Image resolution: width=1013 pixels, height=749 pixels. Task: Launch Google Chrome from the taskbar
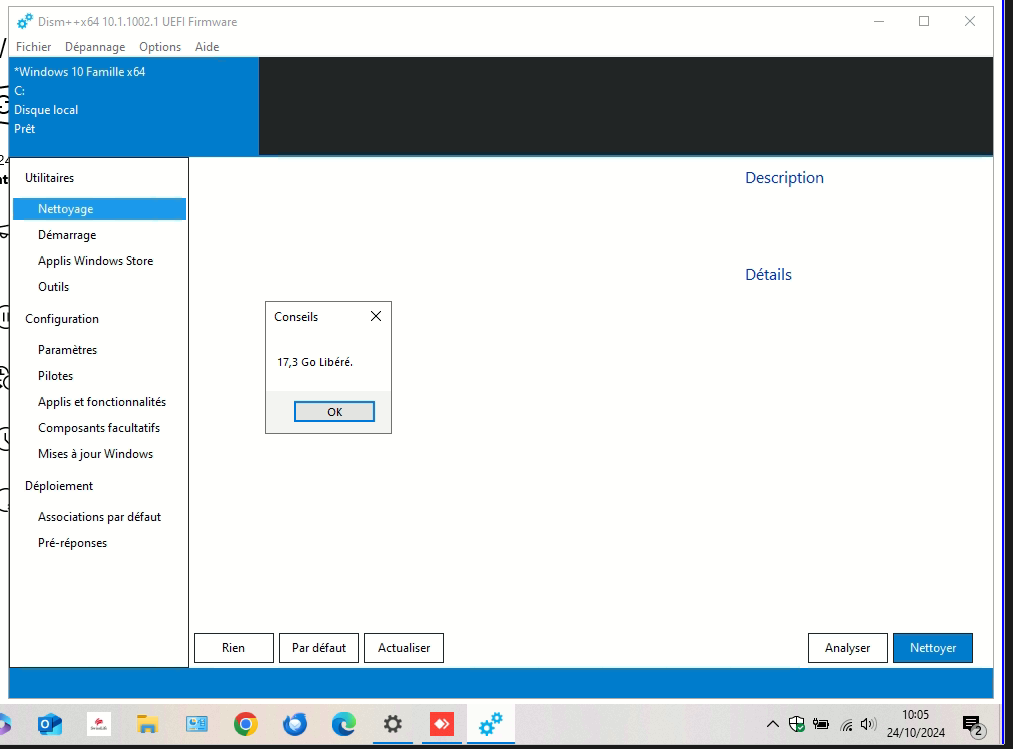pos(245,725)
